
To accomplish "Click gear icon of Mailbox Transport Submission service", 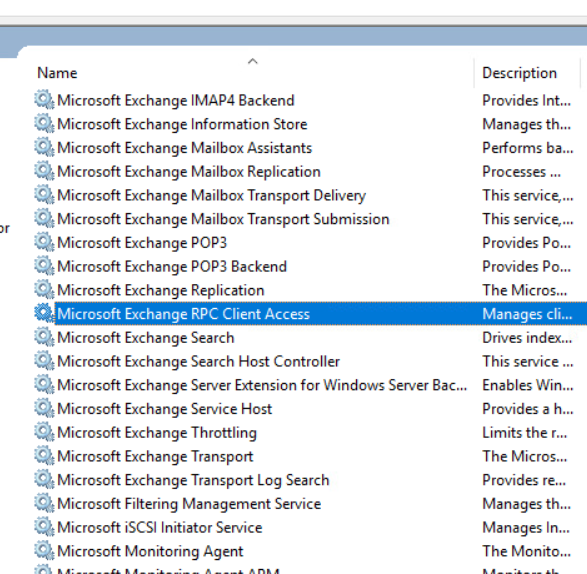I will pos(44,219).
